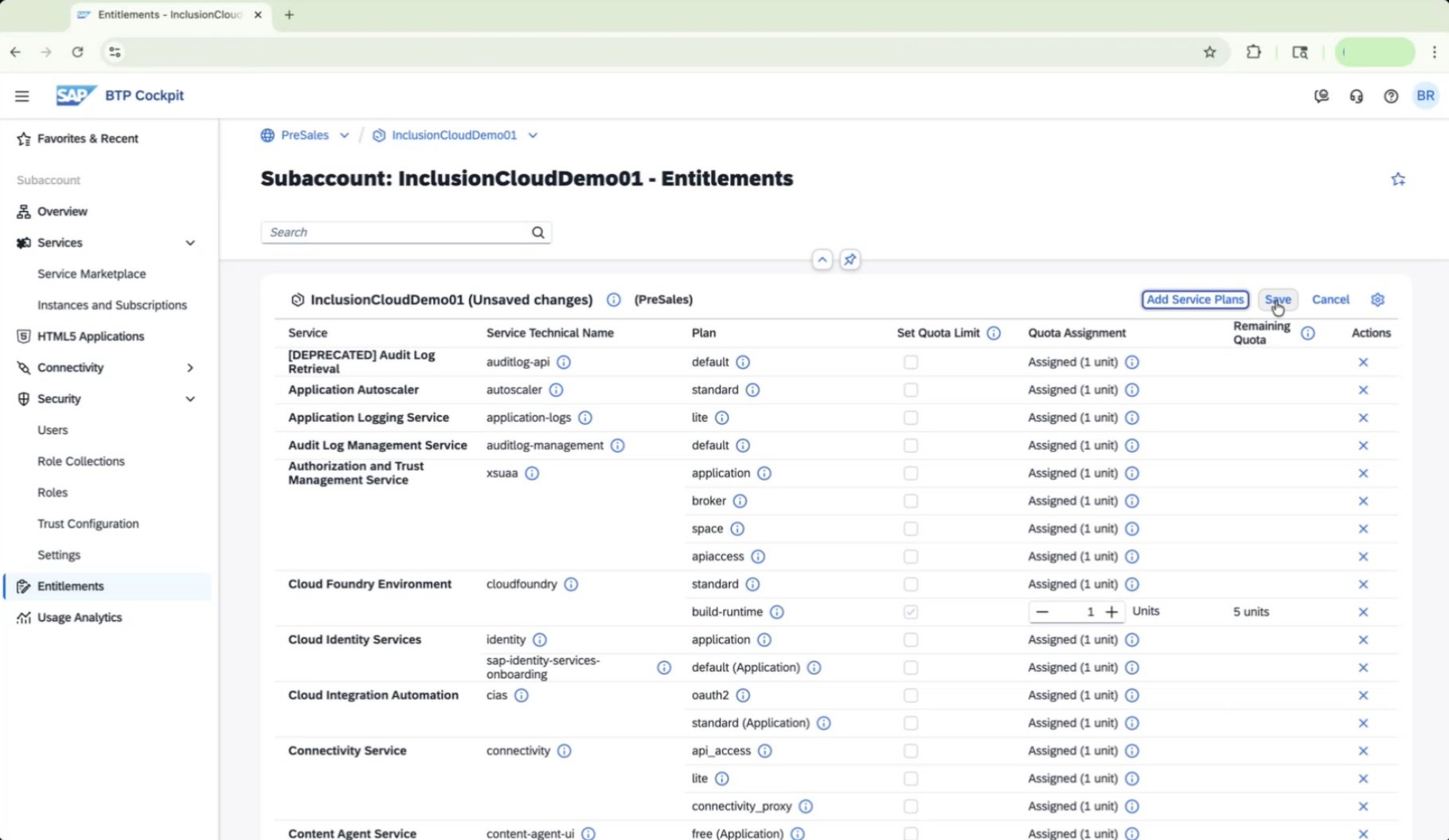Cancel the unsaved changes
This screenshot has width=1449, height=840.
1330,299
